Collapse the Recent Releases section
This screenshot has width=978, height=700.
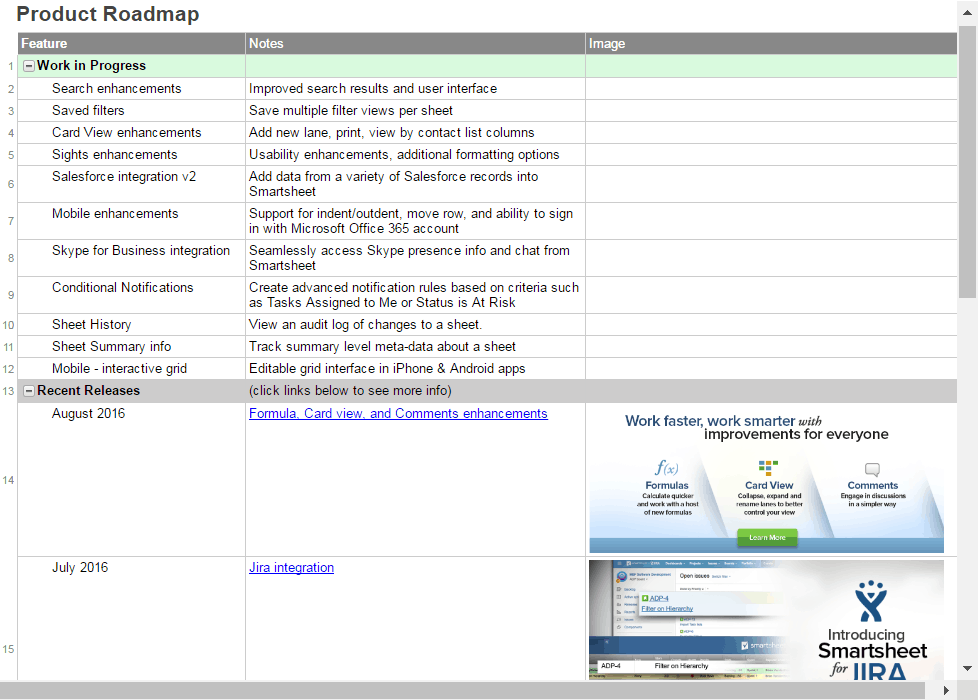point(29,391)
